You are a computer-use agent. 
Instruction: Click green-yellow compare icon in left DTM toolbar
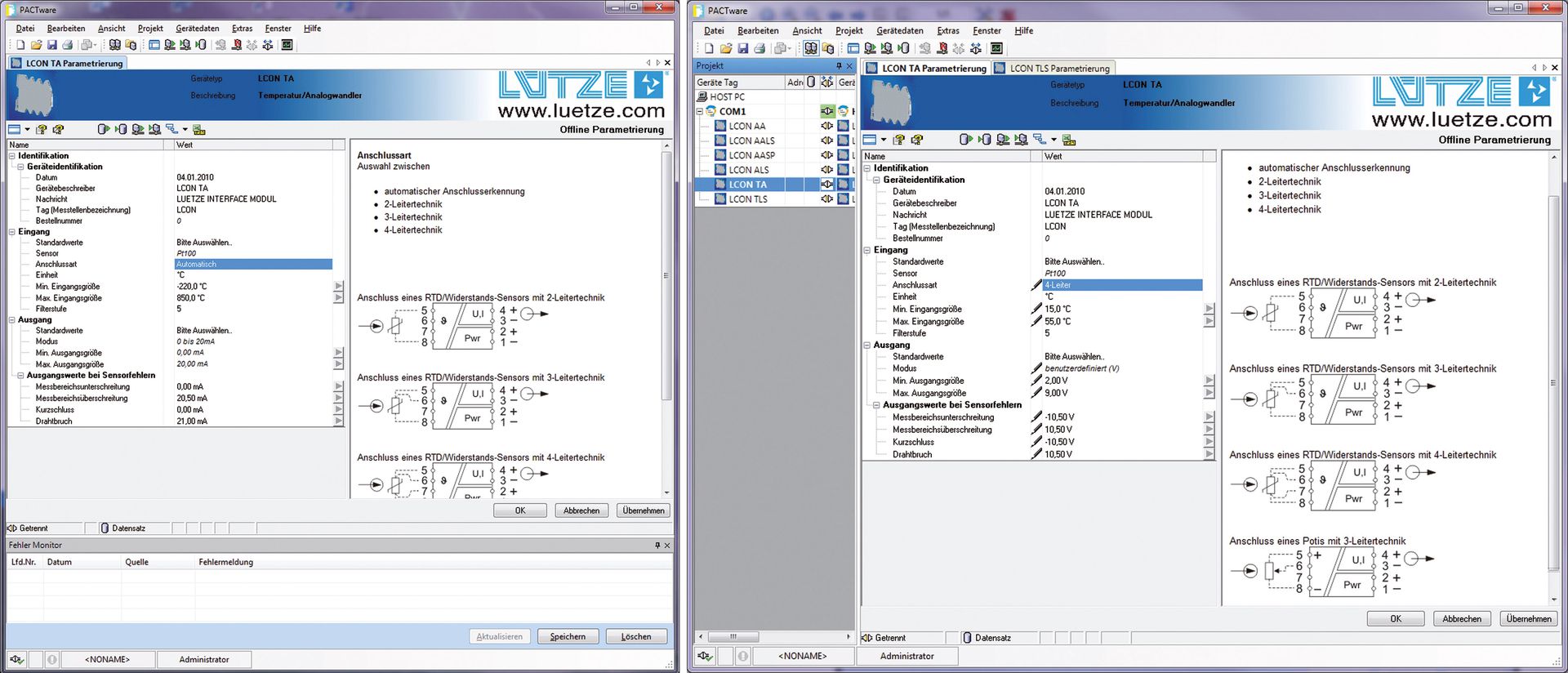click(199, 129)
